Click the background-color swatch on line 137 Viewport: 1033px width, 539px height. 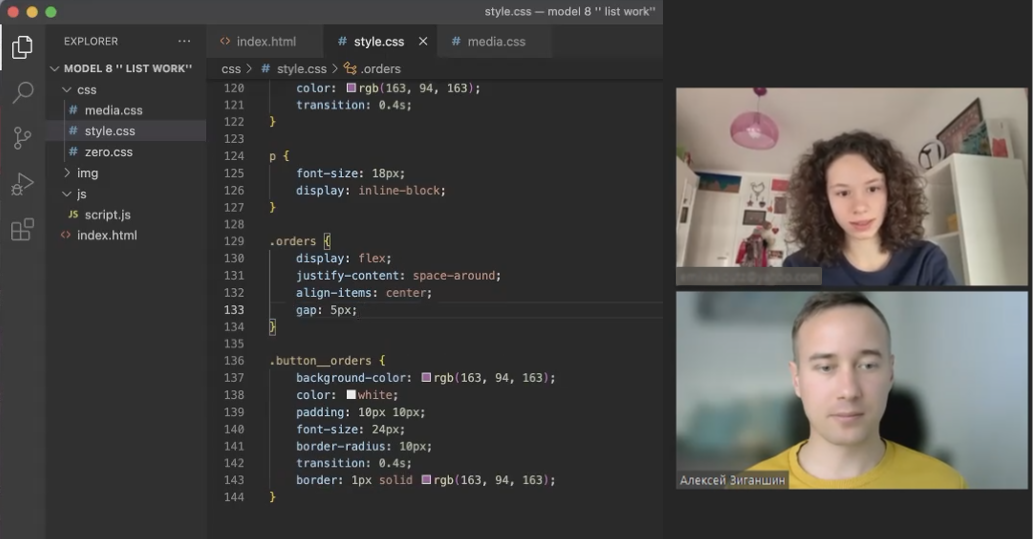[426, 378]
